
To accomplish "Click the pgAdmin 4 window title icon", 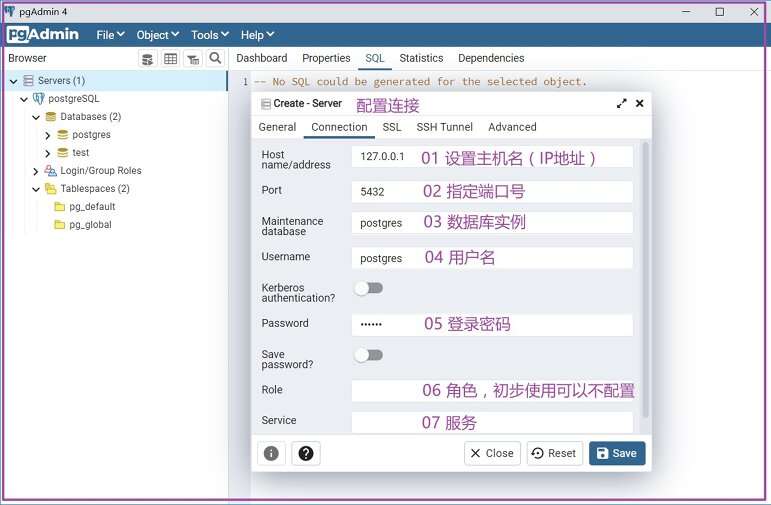I will pos(9,11).
